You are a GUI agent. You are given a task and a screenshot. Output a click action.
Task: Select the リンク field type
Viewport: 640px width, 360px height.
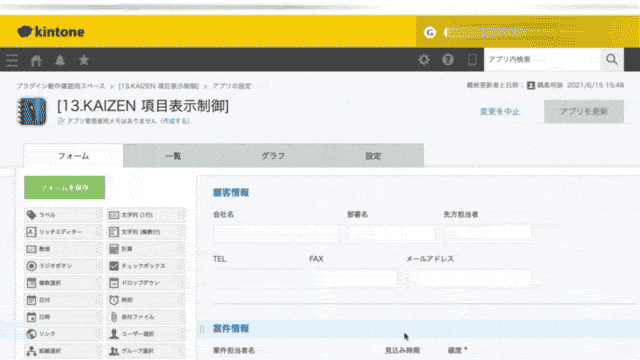[63, 334]
